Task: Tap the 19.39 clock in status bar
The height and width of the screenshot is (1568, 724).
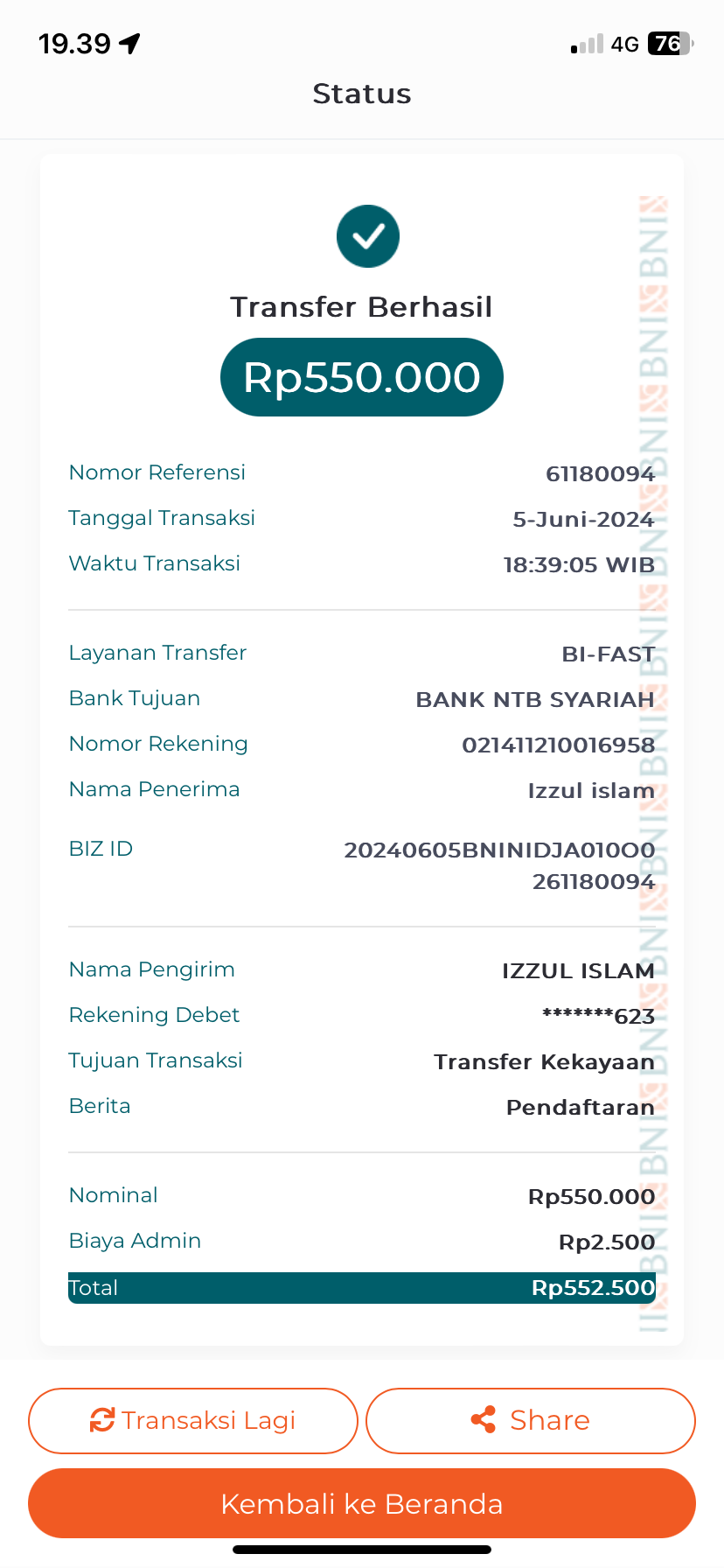Action: pos(74,44)
